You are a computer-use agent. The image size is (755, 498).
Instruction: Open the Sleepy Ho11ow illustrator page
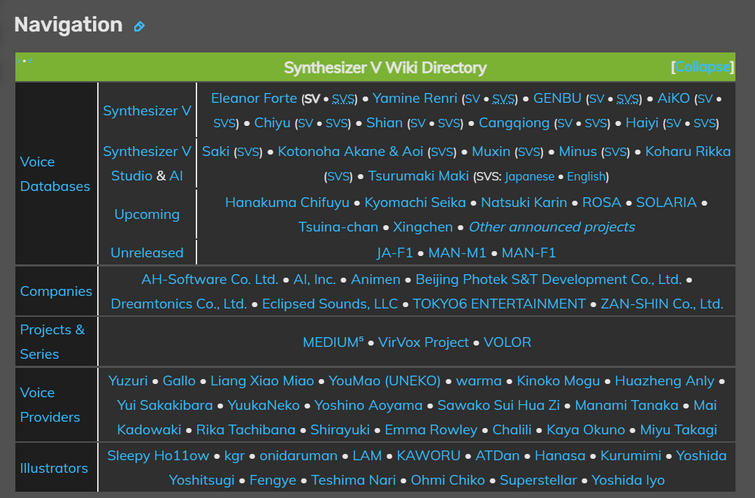pyautogui.click(x=158, y=456)
